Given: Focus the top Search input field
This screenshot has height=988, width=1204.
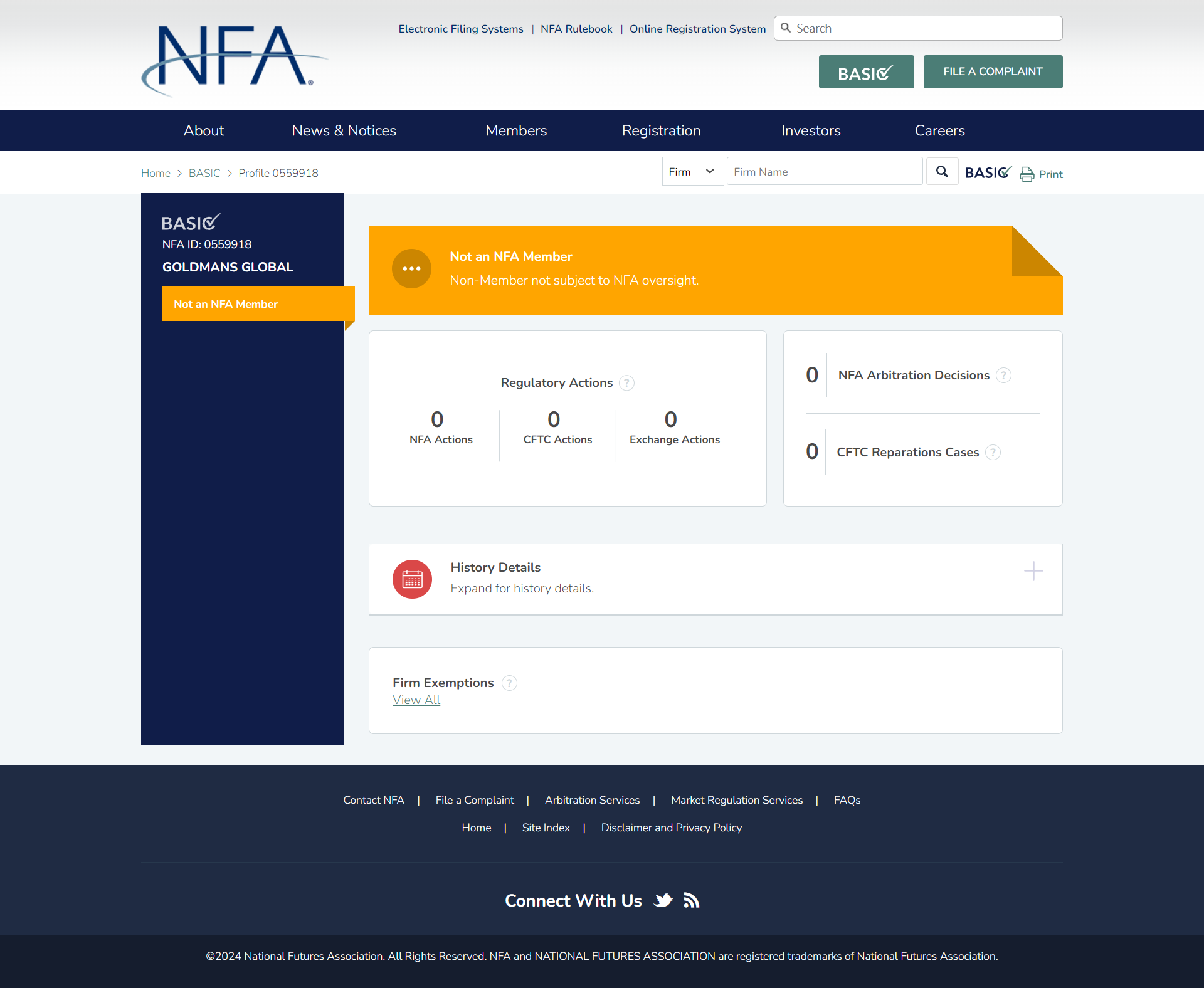Looking at the screenshot, I should pyautogui.click(x=918, y=28).
